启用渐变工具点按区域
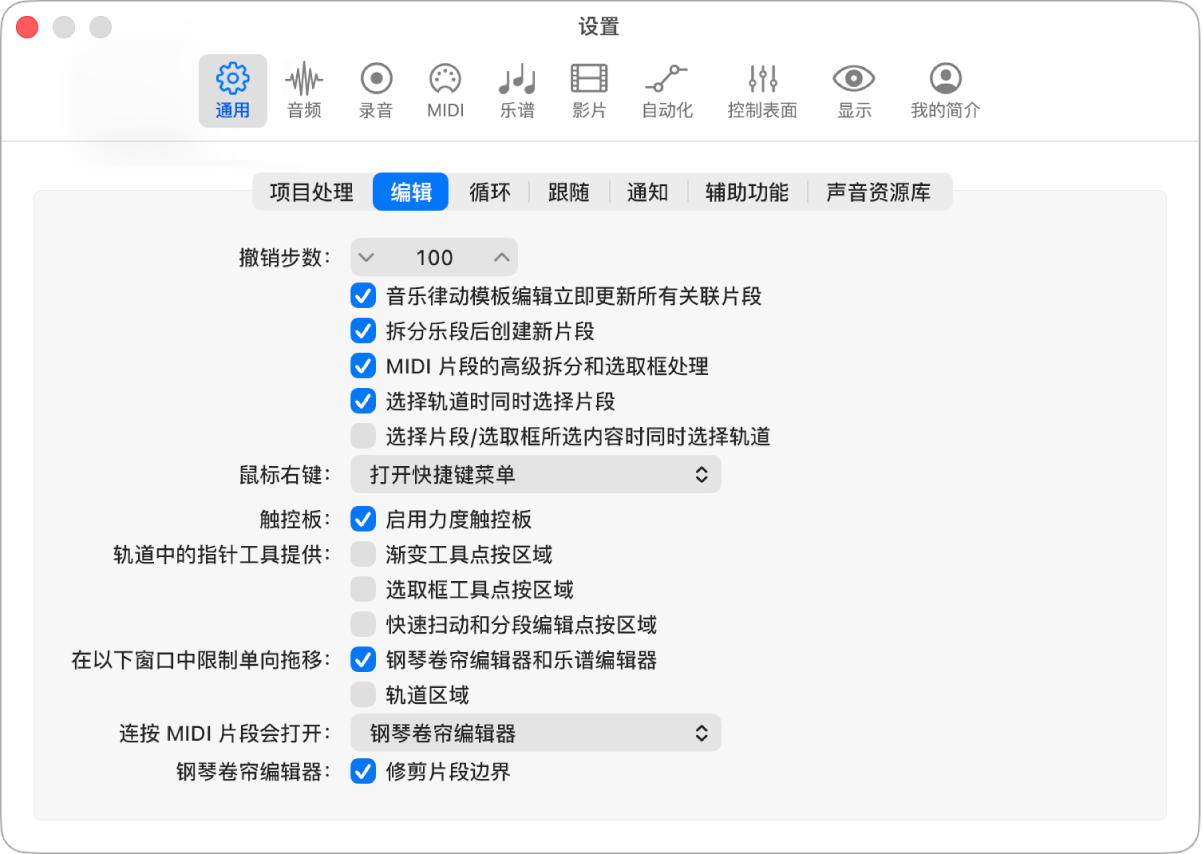 [x=363, y=554]
